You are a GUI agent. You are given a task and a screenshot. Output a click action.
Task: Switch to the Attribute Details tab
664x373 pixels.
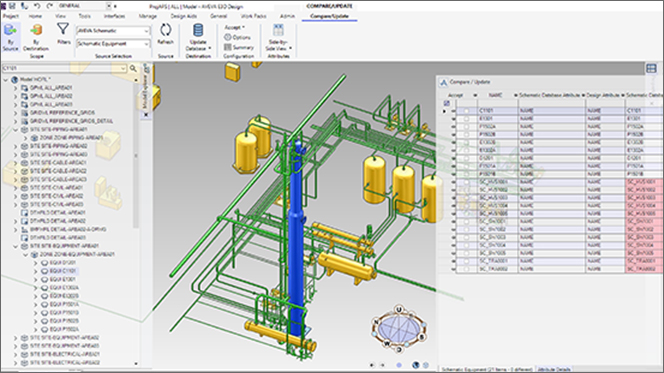(554, 369)
